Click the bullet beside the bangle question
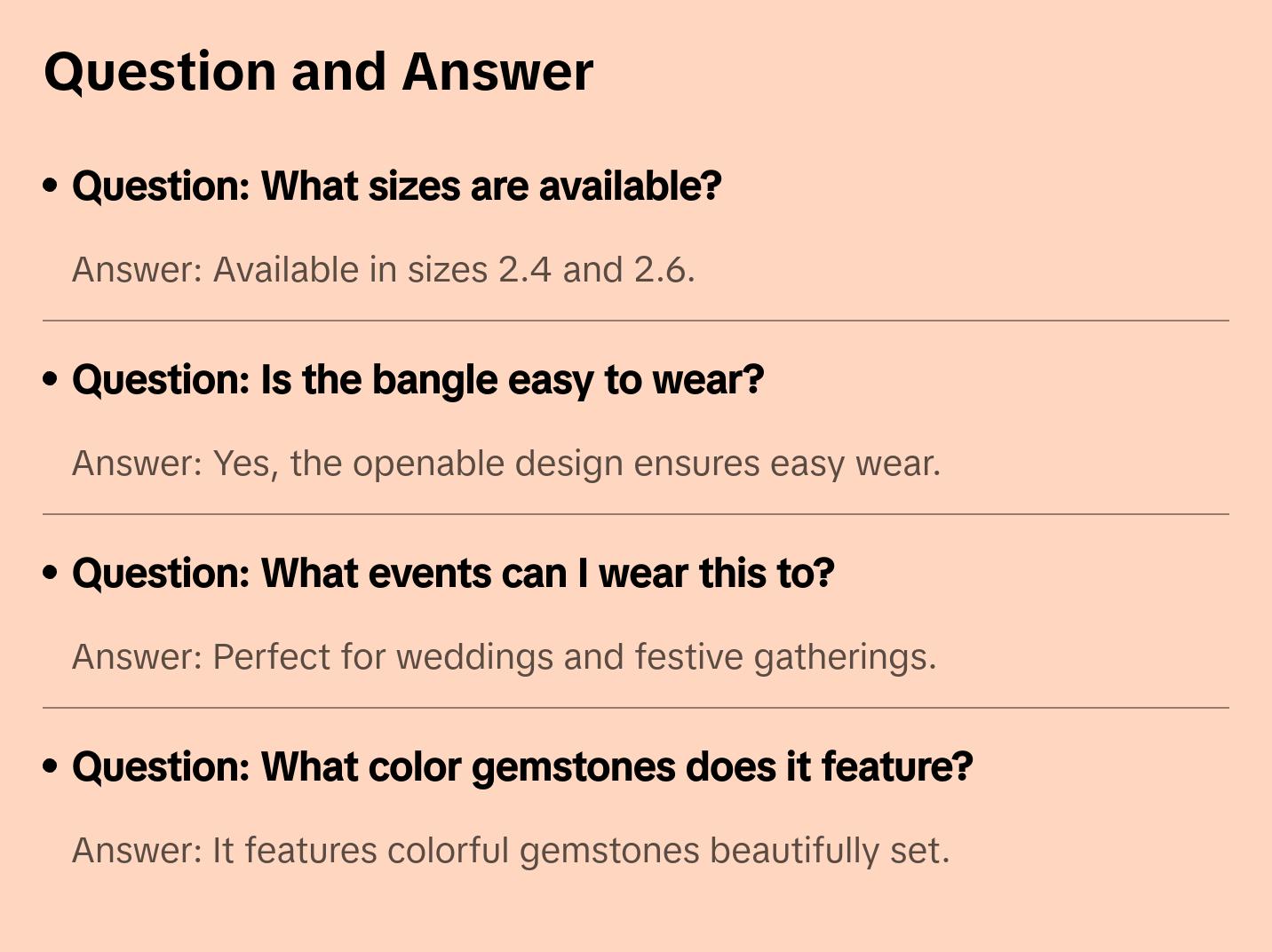Viewport: 1272px width, 952px height. (x=51, y=379)
